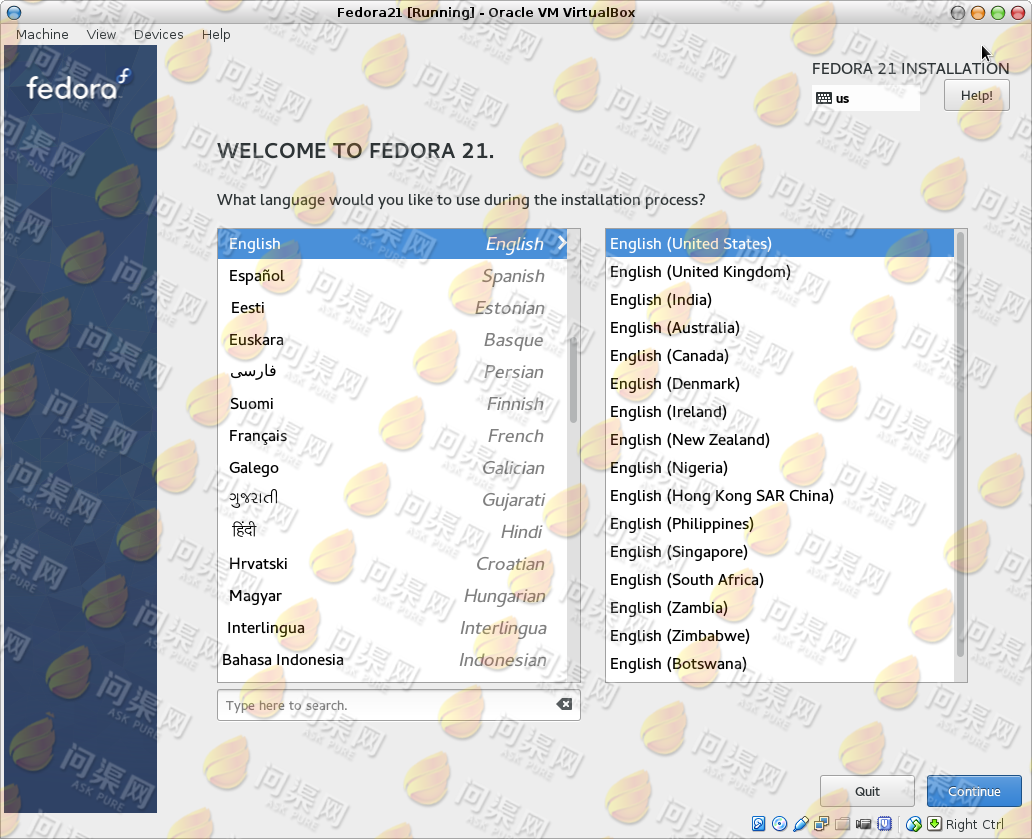
Task: Click the USB devices status icon
Action: coord(800,824)
